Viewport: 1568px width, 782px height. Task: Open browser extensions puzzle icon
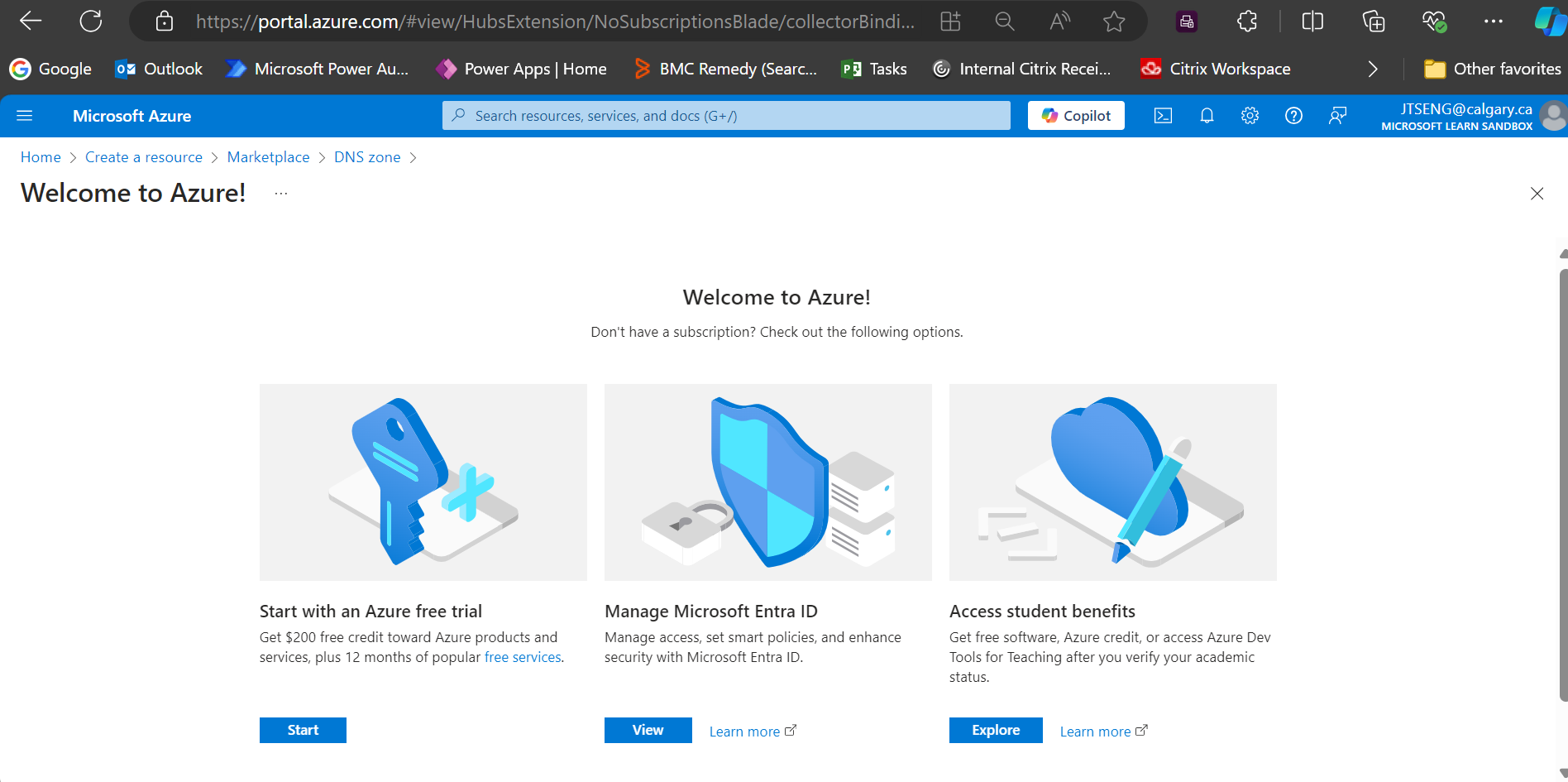pyautogui.click(x=1246, y=22)
